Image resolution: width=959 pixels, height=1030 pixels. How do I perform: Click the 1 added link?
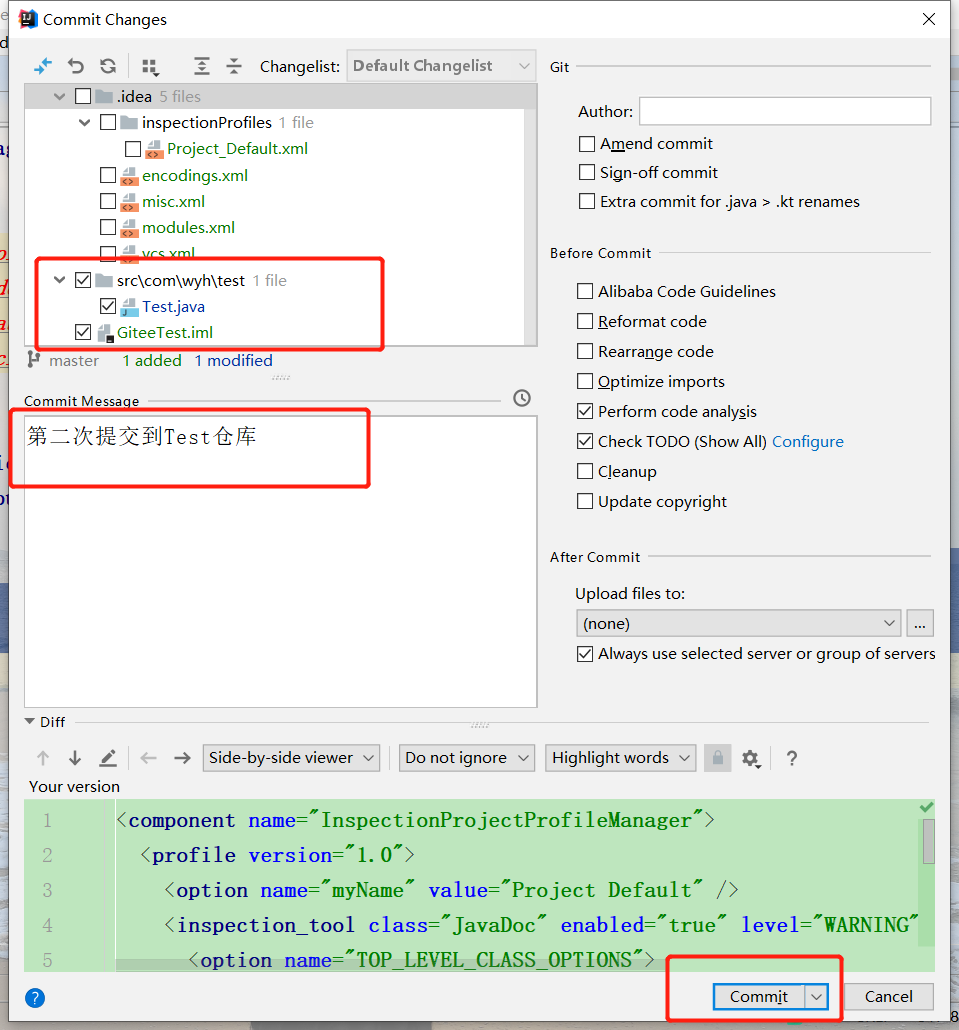point(152,361)
